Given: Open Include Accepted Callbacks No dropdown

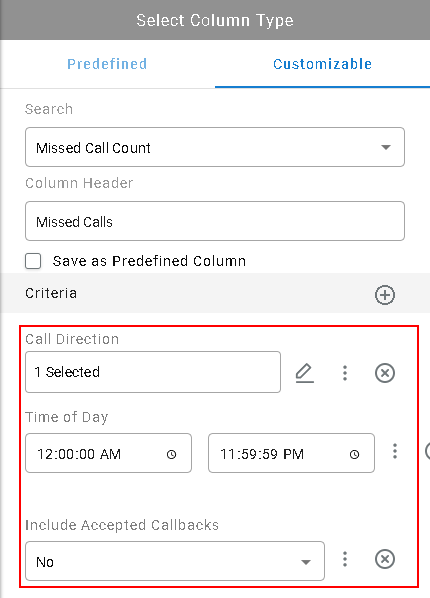Looking at the screenshot, I should click(x=175, y=561).
